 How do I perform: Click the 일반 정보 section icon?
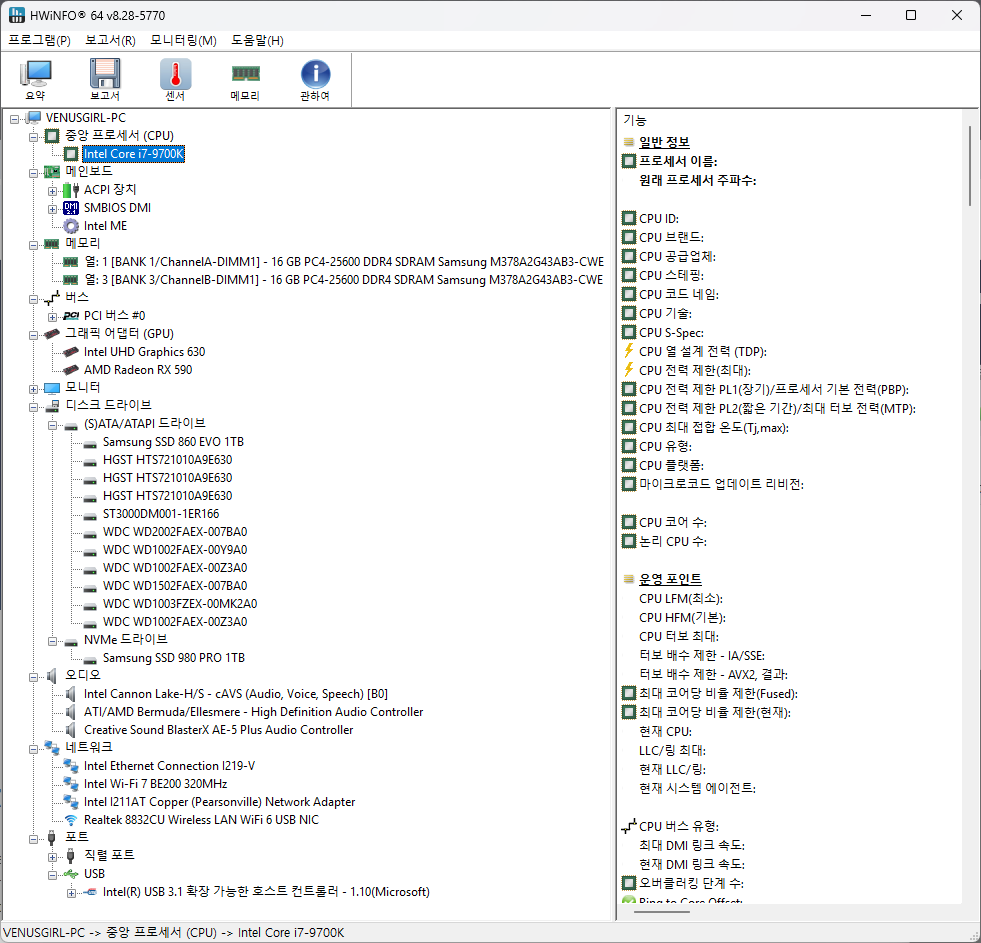[x=629, y=142]
